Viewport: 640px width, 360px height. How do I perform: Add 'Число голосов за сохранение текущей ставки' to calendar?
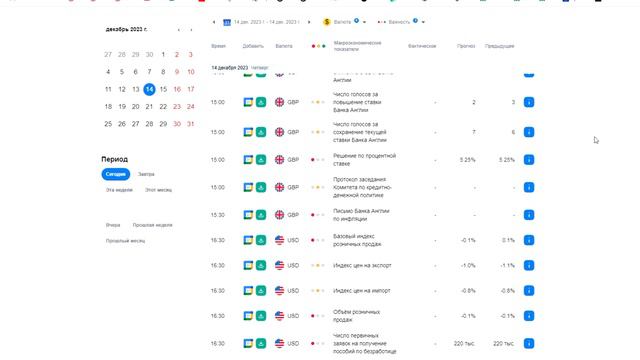248,132
